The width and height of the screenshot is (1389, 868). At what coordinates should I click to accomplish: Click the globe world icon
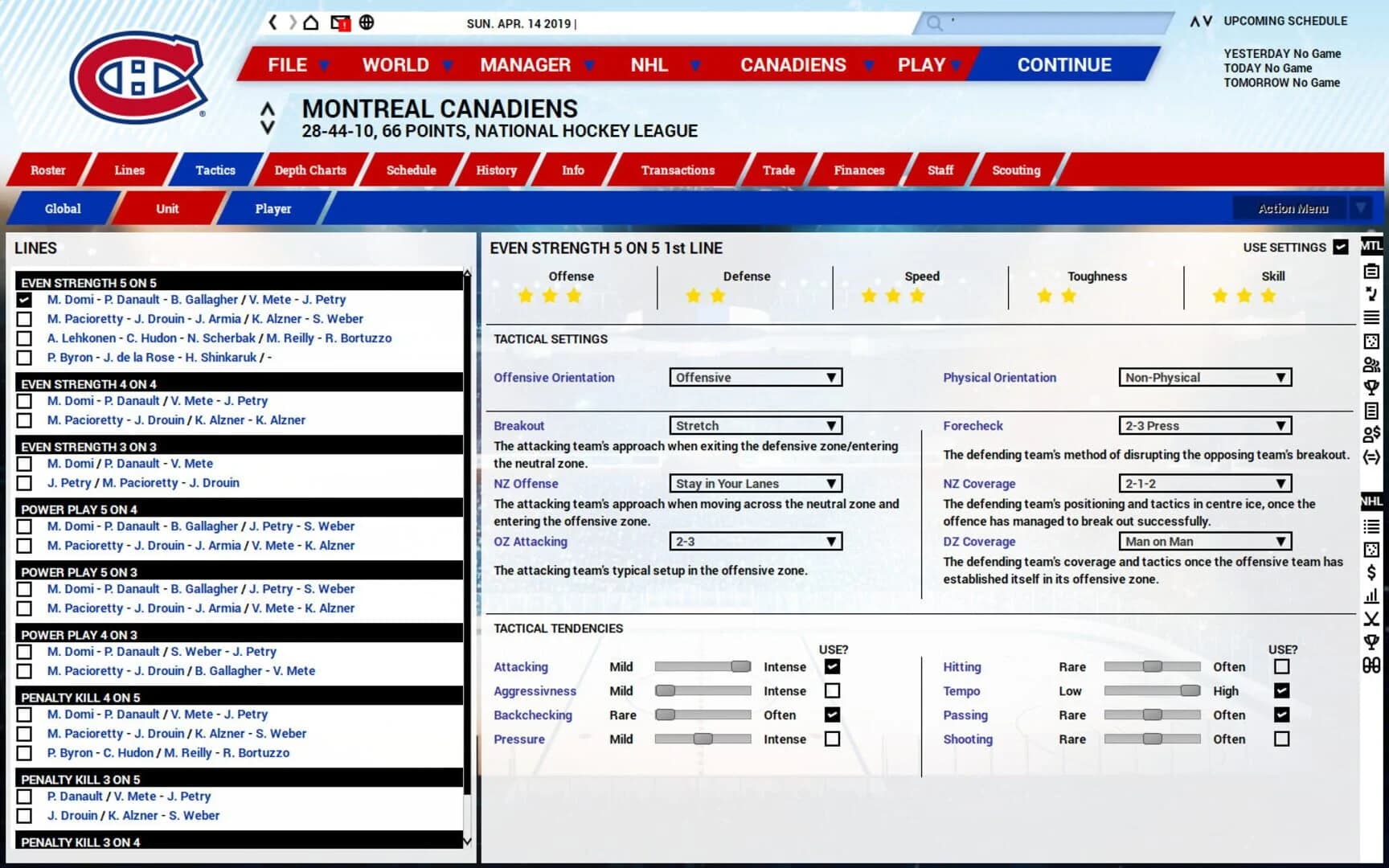(x=367, y=23)
